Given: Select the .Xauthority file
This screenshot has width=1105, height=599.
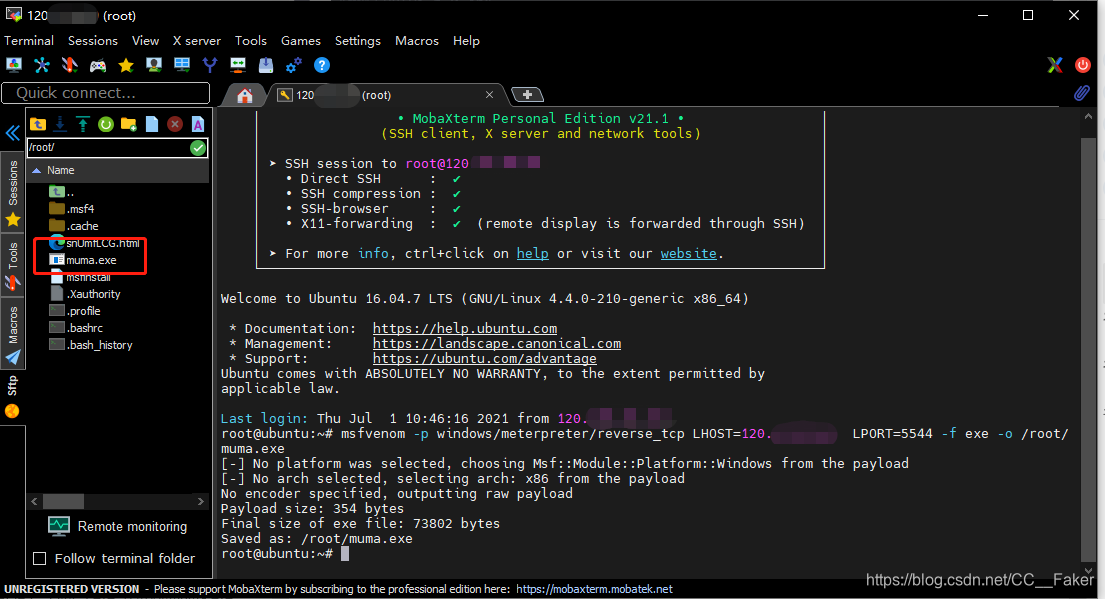Looking at the screenshot, I should (x=85, y=294).
